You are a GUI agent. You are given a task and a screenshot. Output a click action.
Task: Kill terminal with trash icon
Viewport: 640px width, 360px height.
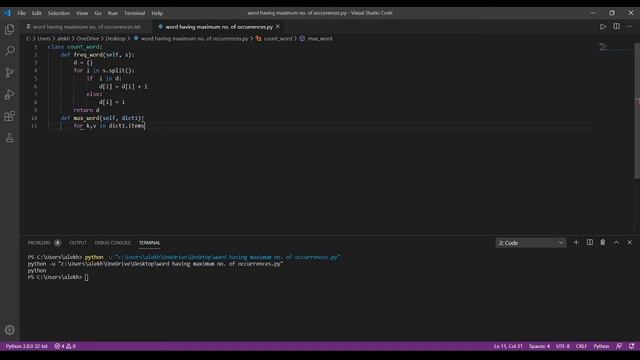[603, 242]
